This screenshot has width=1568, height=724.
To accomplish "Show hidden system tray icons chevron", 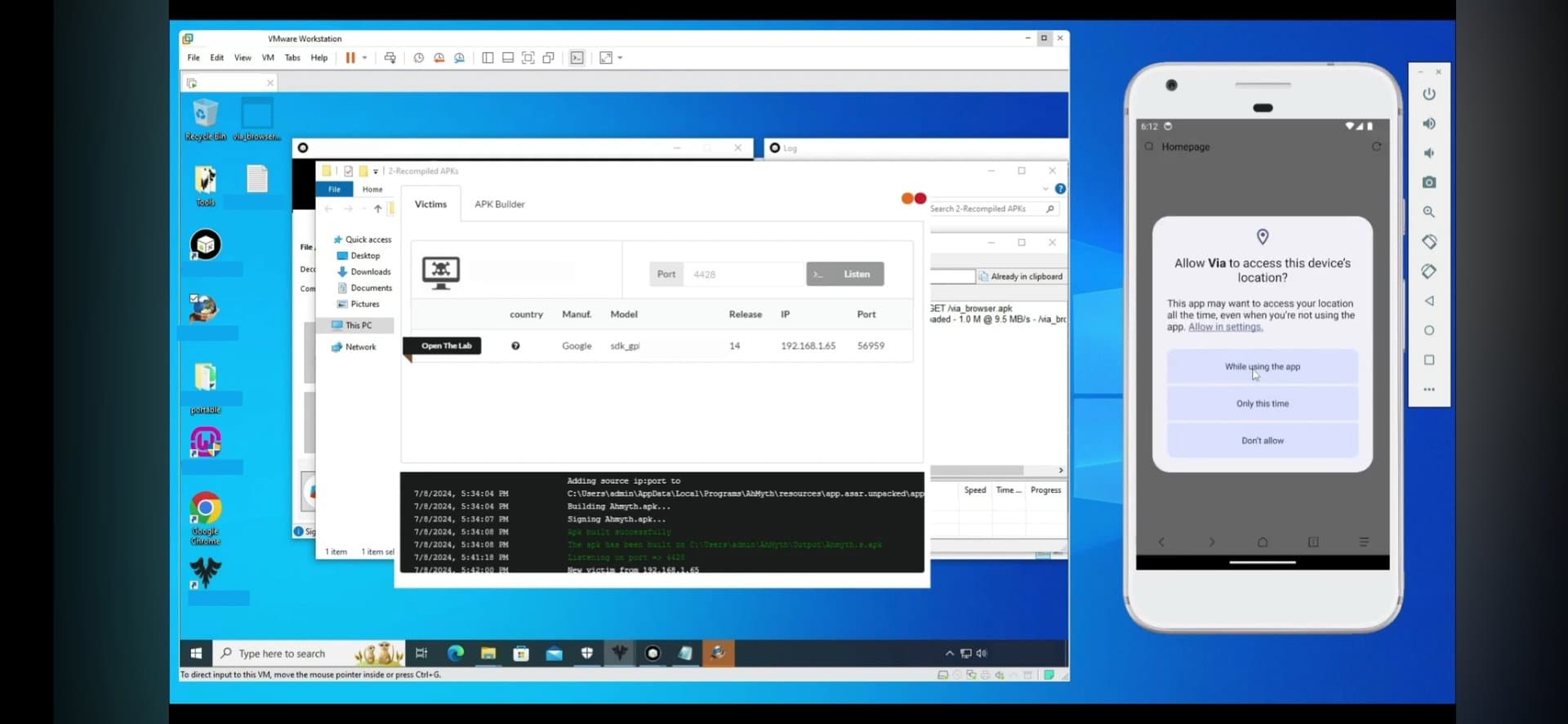I will click(949, 653).
